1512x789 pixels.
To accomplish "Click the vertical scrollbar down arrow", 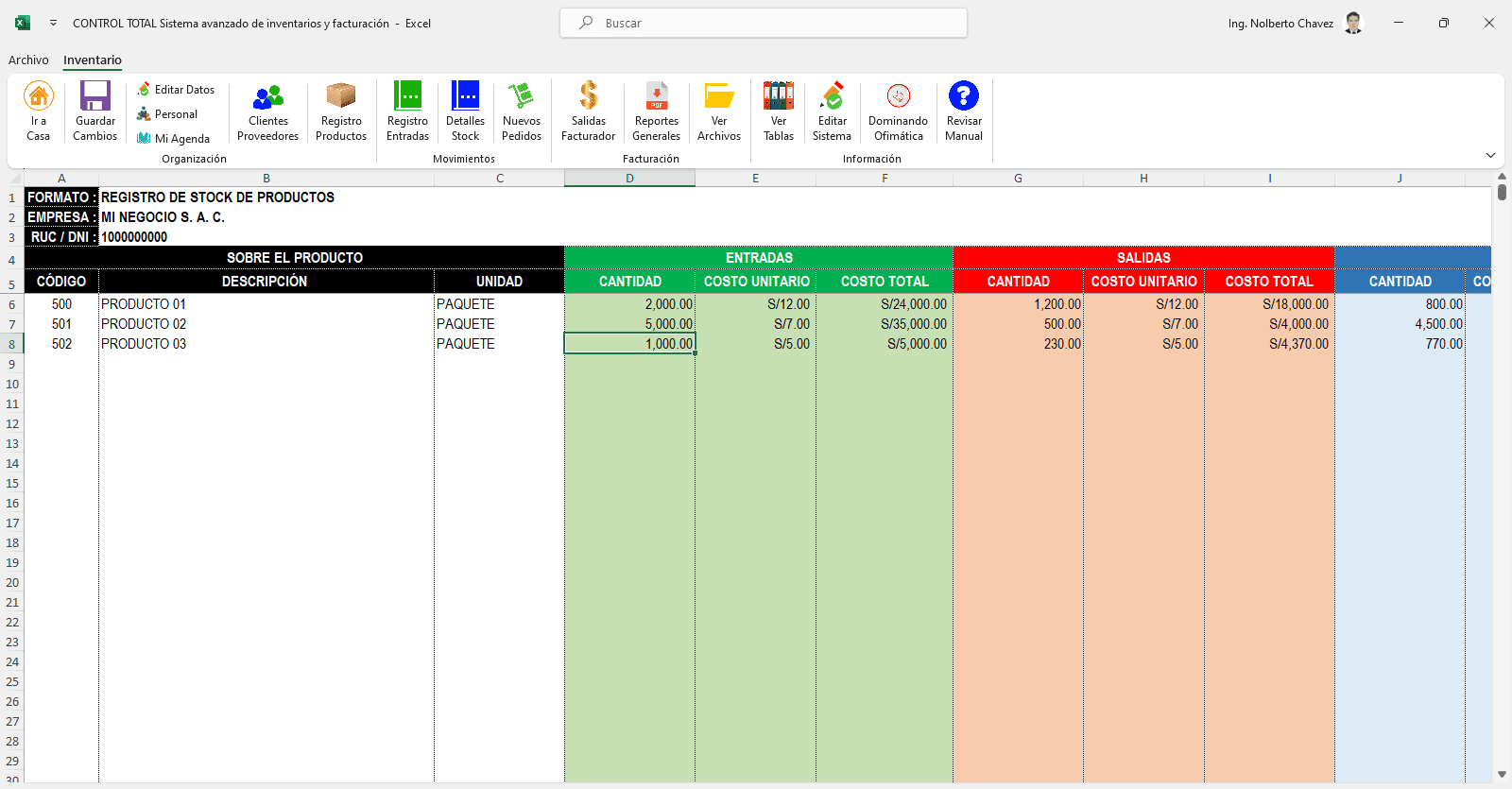I will click(1502, 775).
